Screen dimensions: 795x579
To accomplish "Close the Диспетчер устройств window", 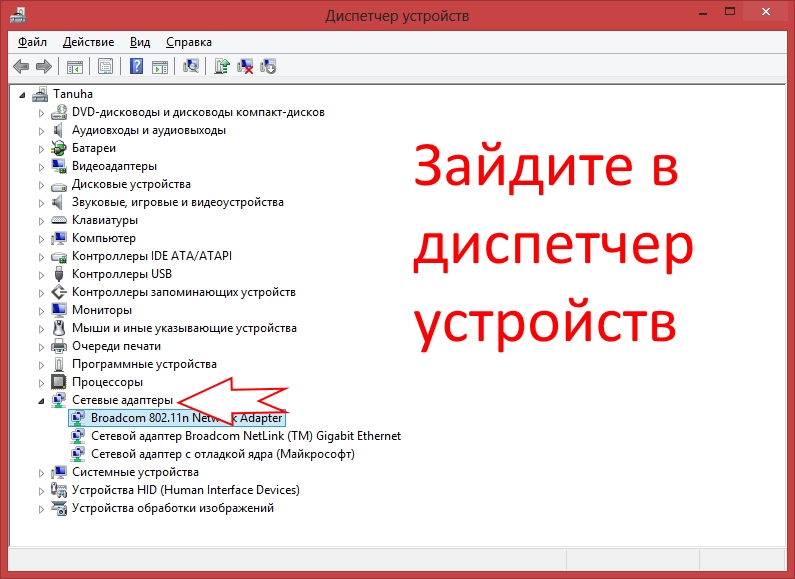I will pyautogui.click(x=766, y=12).
